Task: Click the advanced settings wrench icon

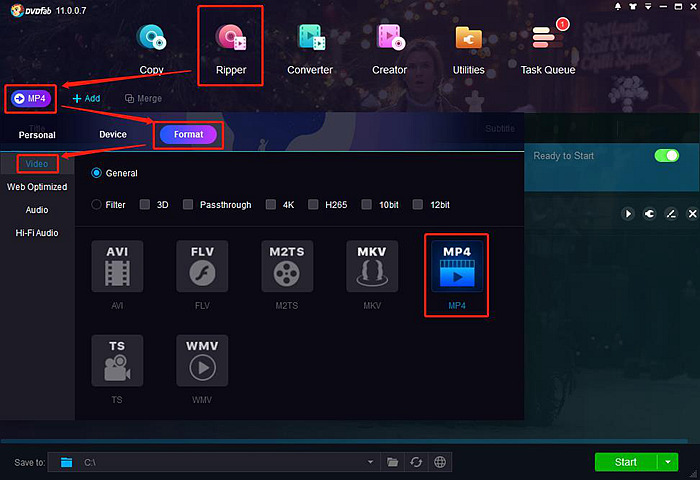Action: pyautogui.click(x=650, y=214)
